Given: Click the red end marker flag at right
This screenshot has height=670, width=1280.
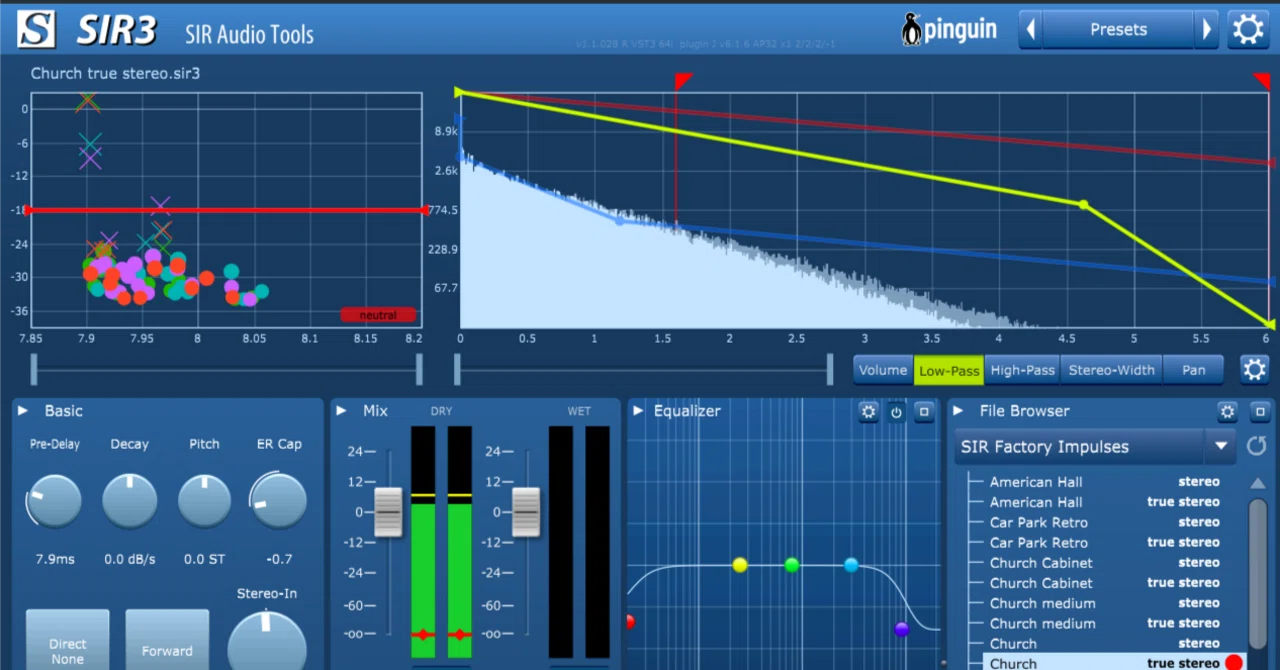Looking at the screenshot, I should click(x=1262, y=81).
